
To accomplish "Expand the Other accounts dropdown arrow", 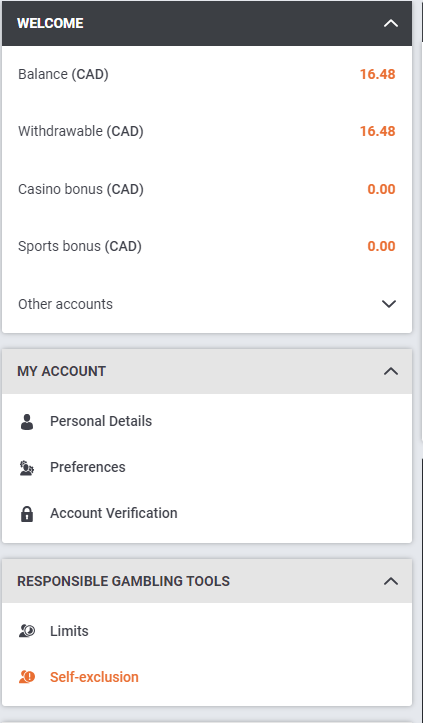I will [x=389, y=304].
